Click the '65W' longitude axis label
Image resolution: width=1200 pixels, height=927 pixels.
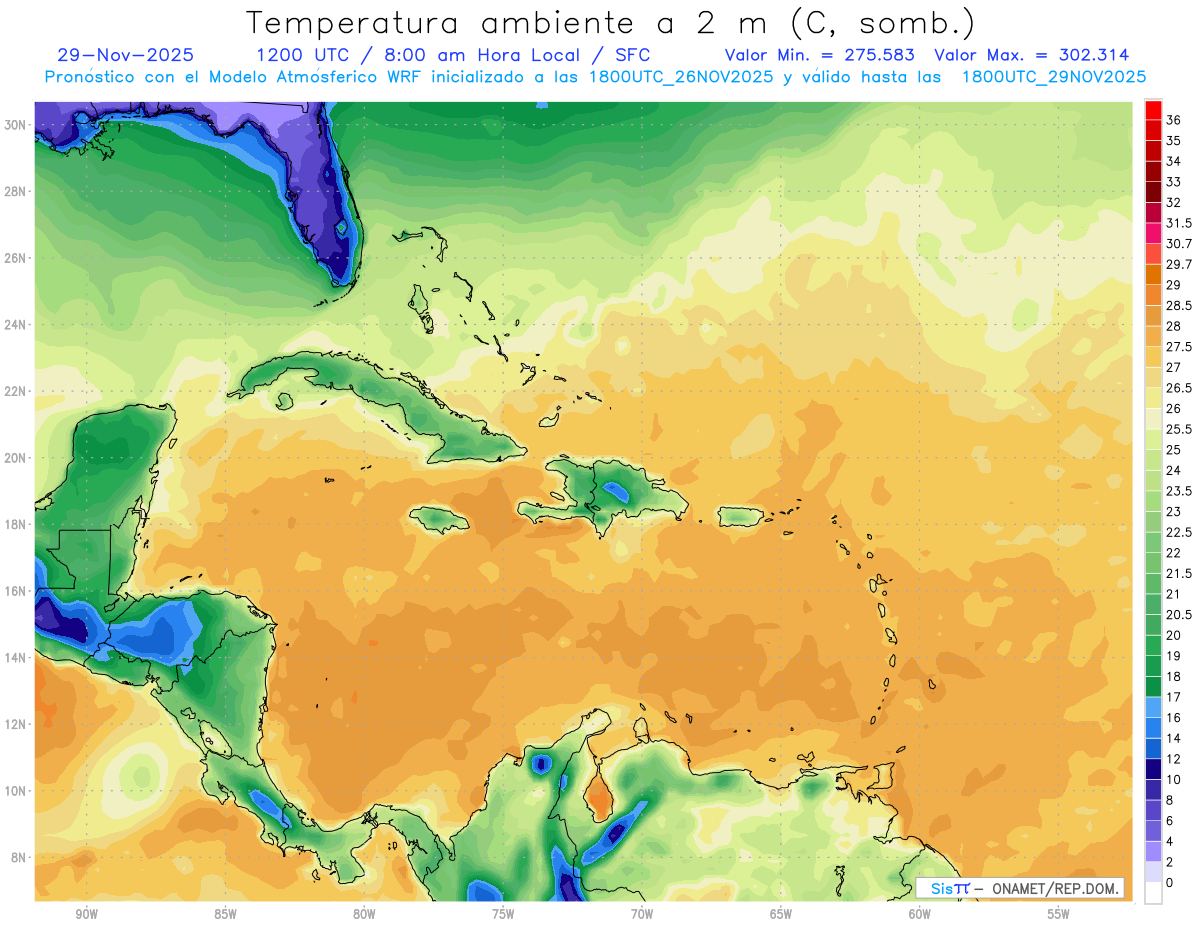(x=781, y=914)
